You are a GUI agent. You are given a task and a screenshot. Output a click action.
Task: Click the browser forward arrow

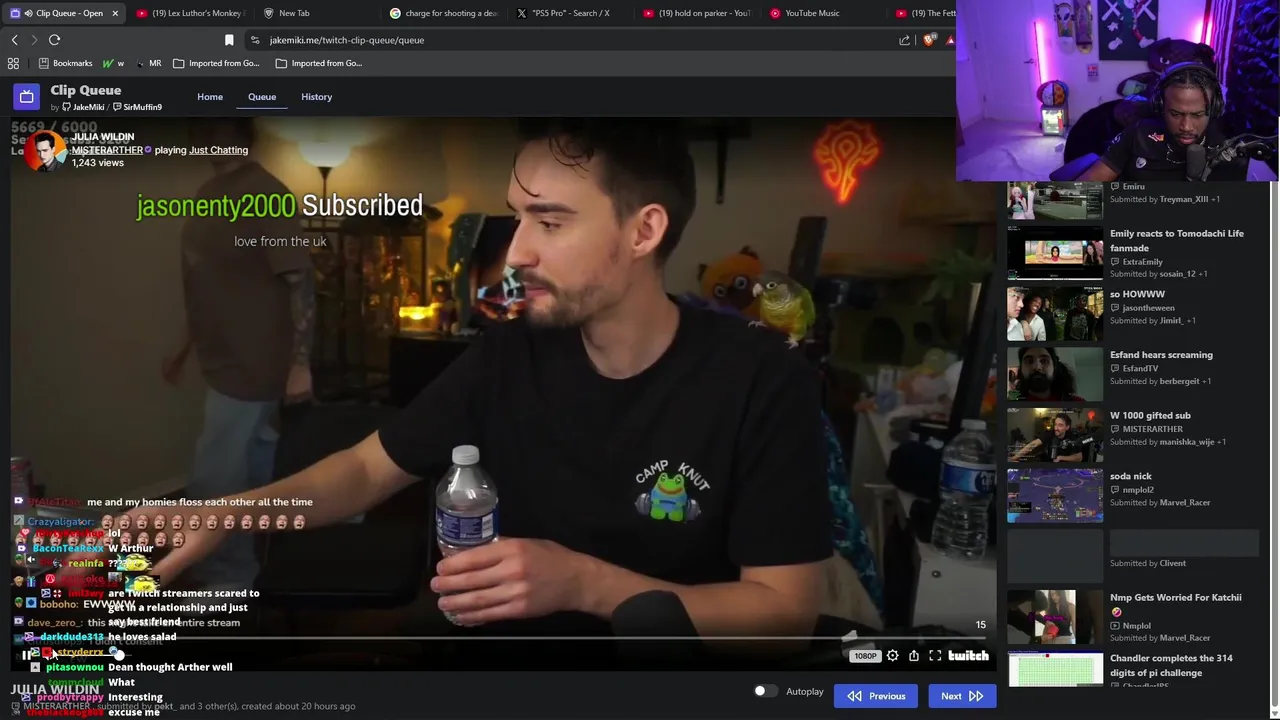tap(34, 40)
